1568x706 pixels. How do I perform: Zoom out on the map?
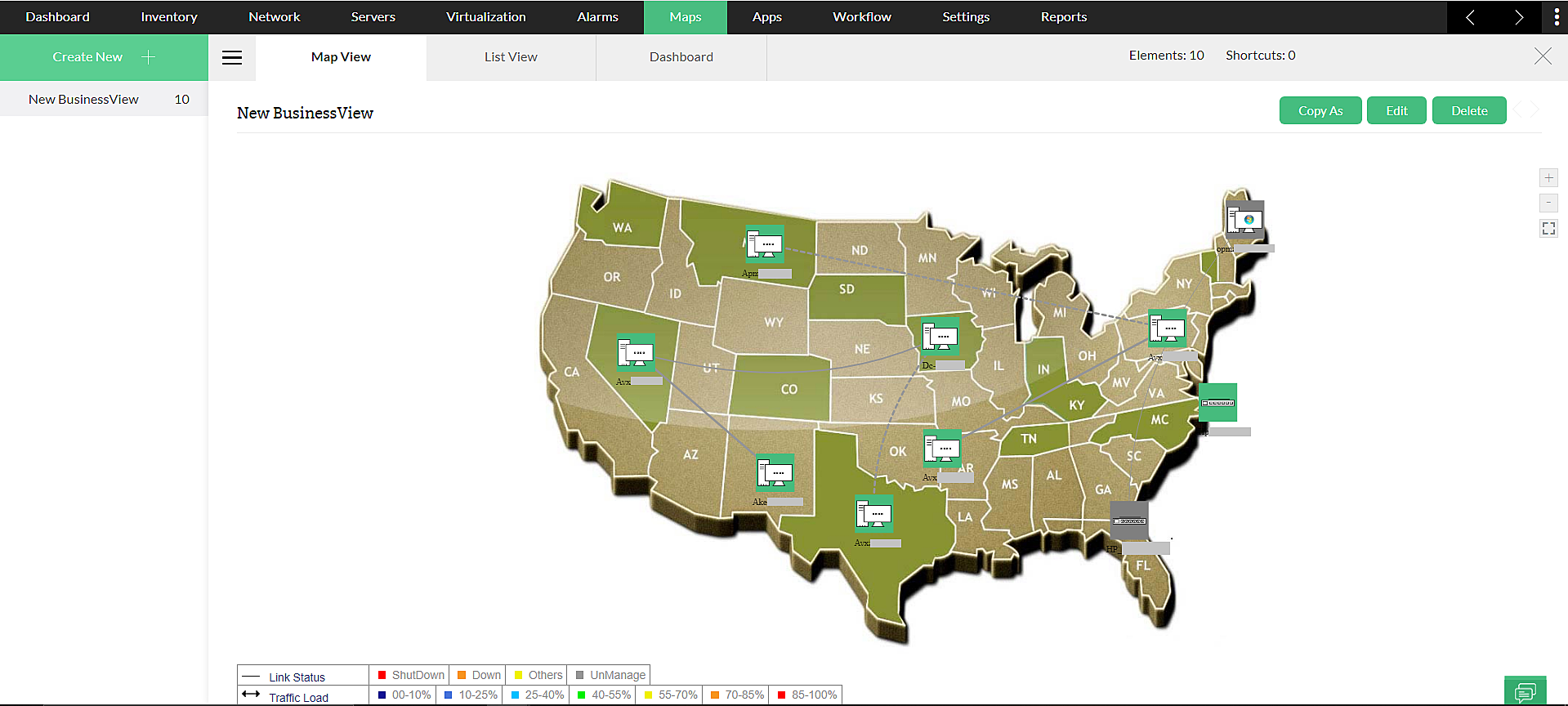(x=1548, y=203)
